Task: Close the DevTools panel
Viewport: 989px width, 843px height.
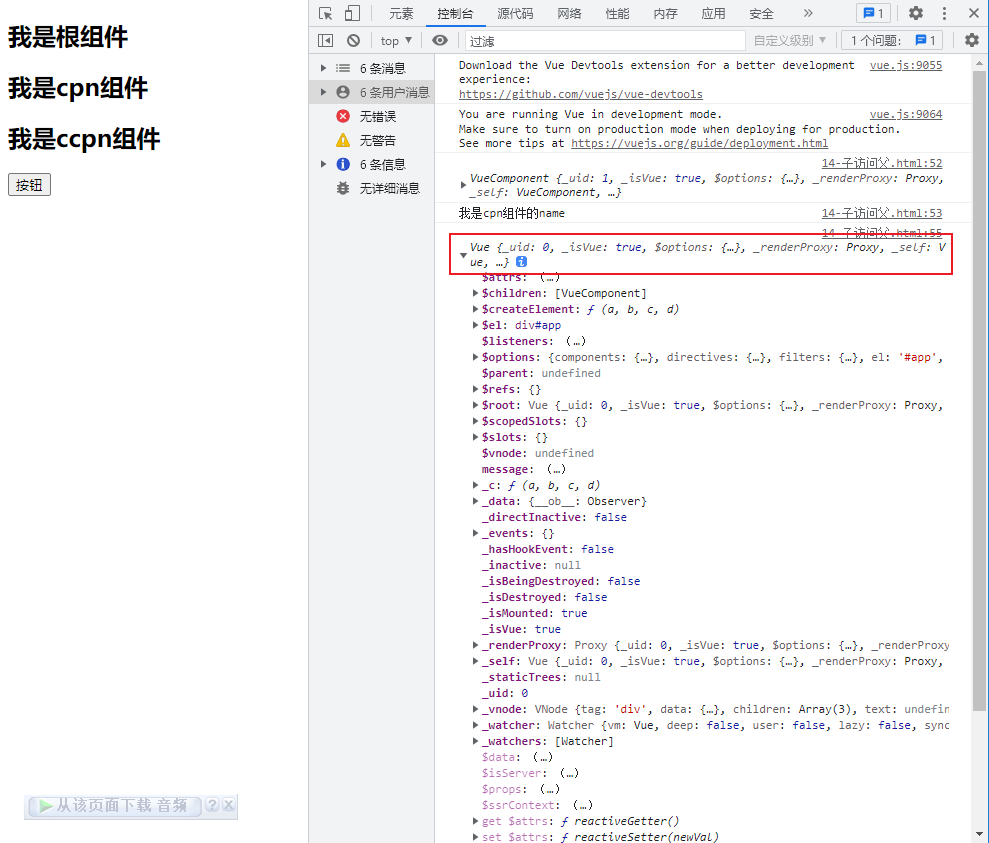Action: coord(973,13)
